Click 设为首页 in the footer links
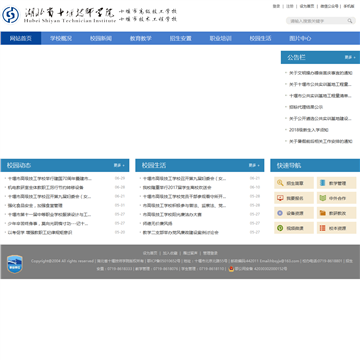 coord(150,253)
